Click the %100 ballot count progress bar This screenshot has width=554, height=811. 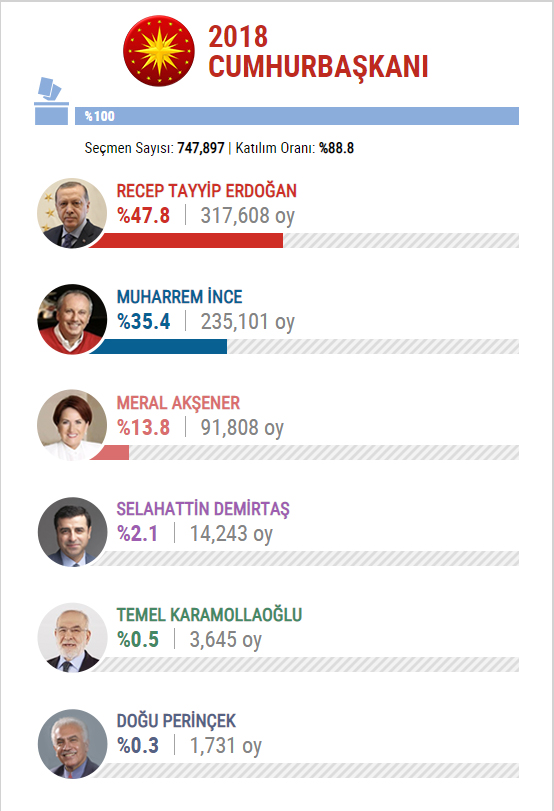(297, 116)
